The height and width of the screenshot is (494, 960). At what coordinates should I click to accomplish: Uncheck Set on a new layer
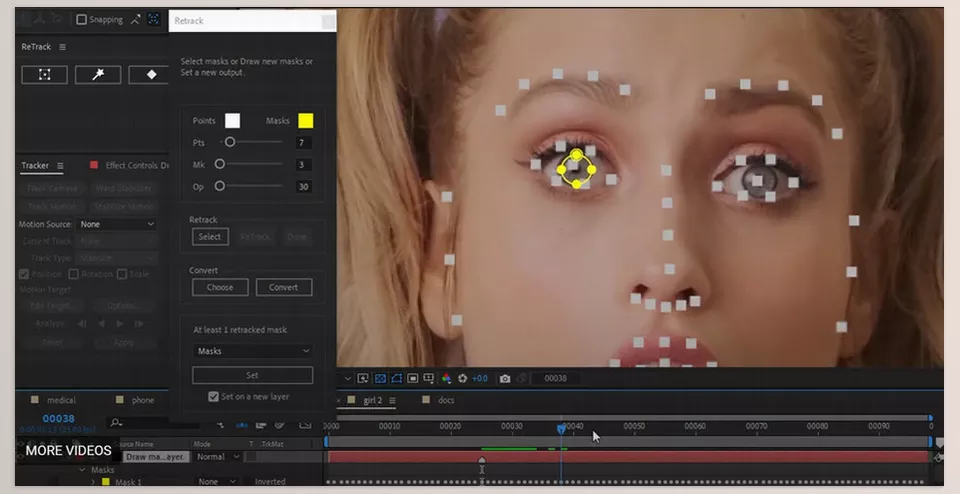(213, 397)
